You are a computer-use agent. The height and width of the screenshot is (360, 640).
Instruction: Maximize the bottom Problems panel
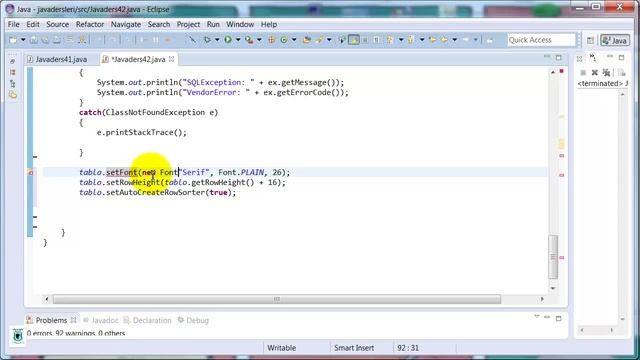click(558, 318)
